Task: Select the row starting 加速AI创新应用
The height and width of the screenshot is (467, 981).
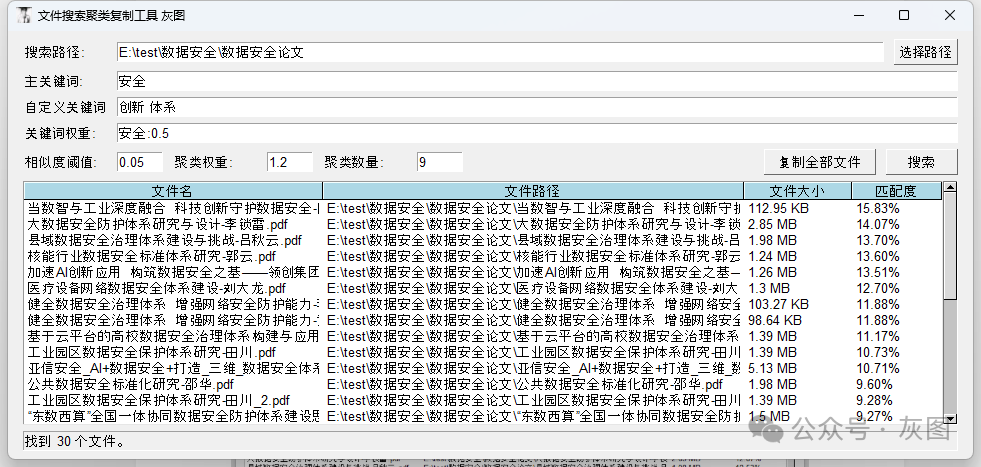Action: pos(483,272)
